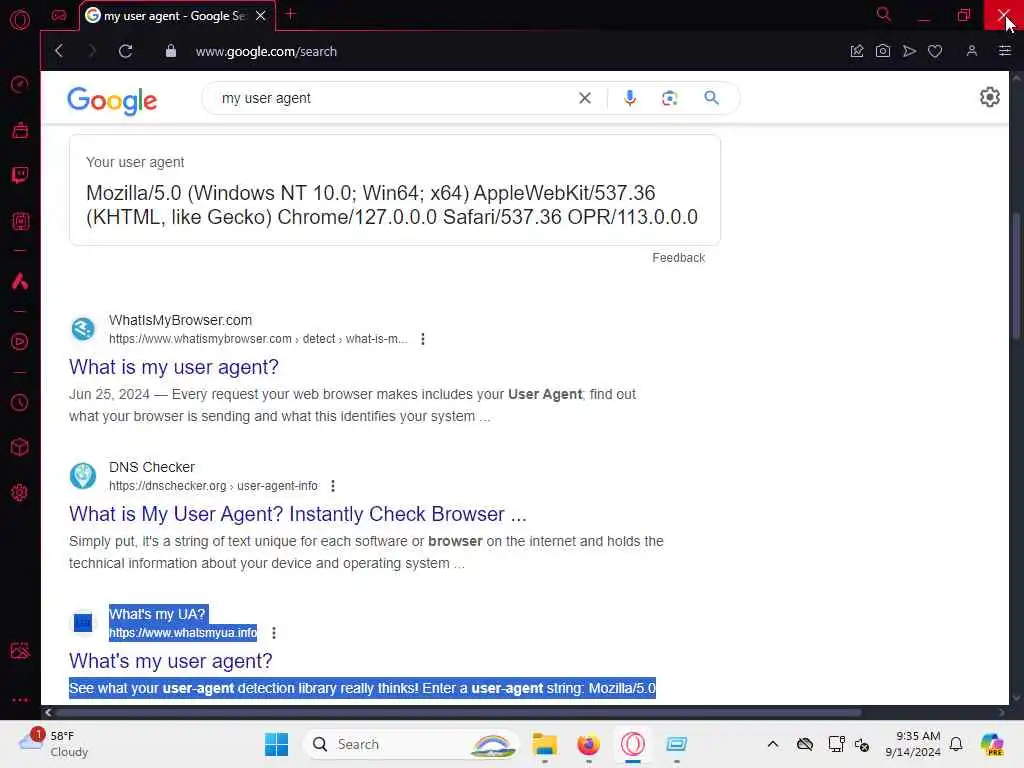
Task: Open the edit page icon in address bar
Action: tap(857, 51)
